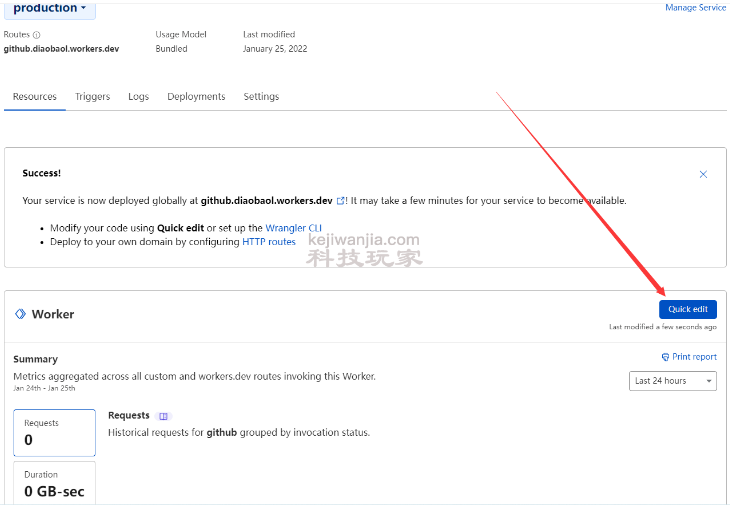Select the Deployments tab
The image size is (730, 506).
196,97
